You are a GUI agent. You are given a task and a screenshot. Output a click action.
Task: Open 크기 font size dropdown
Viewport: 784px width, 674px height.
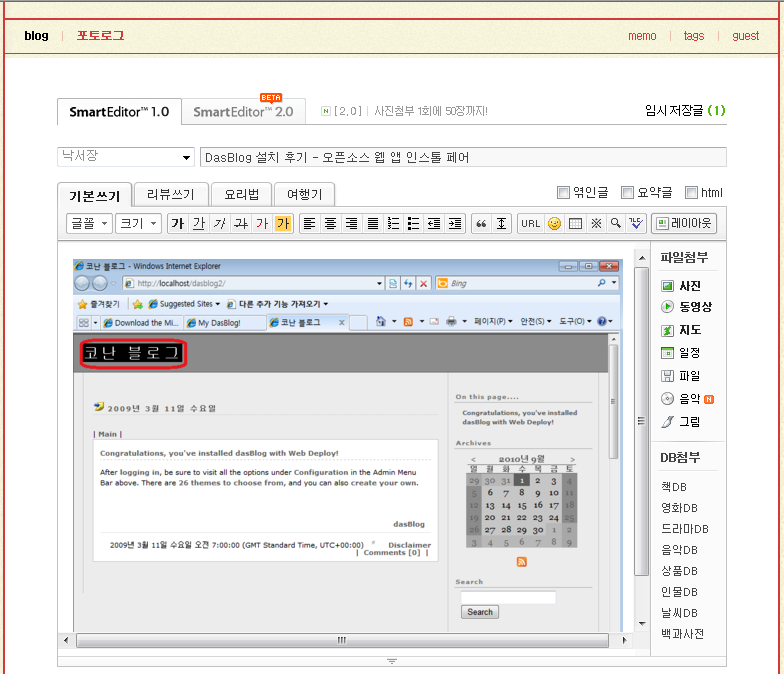coord(138,224)
